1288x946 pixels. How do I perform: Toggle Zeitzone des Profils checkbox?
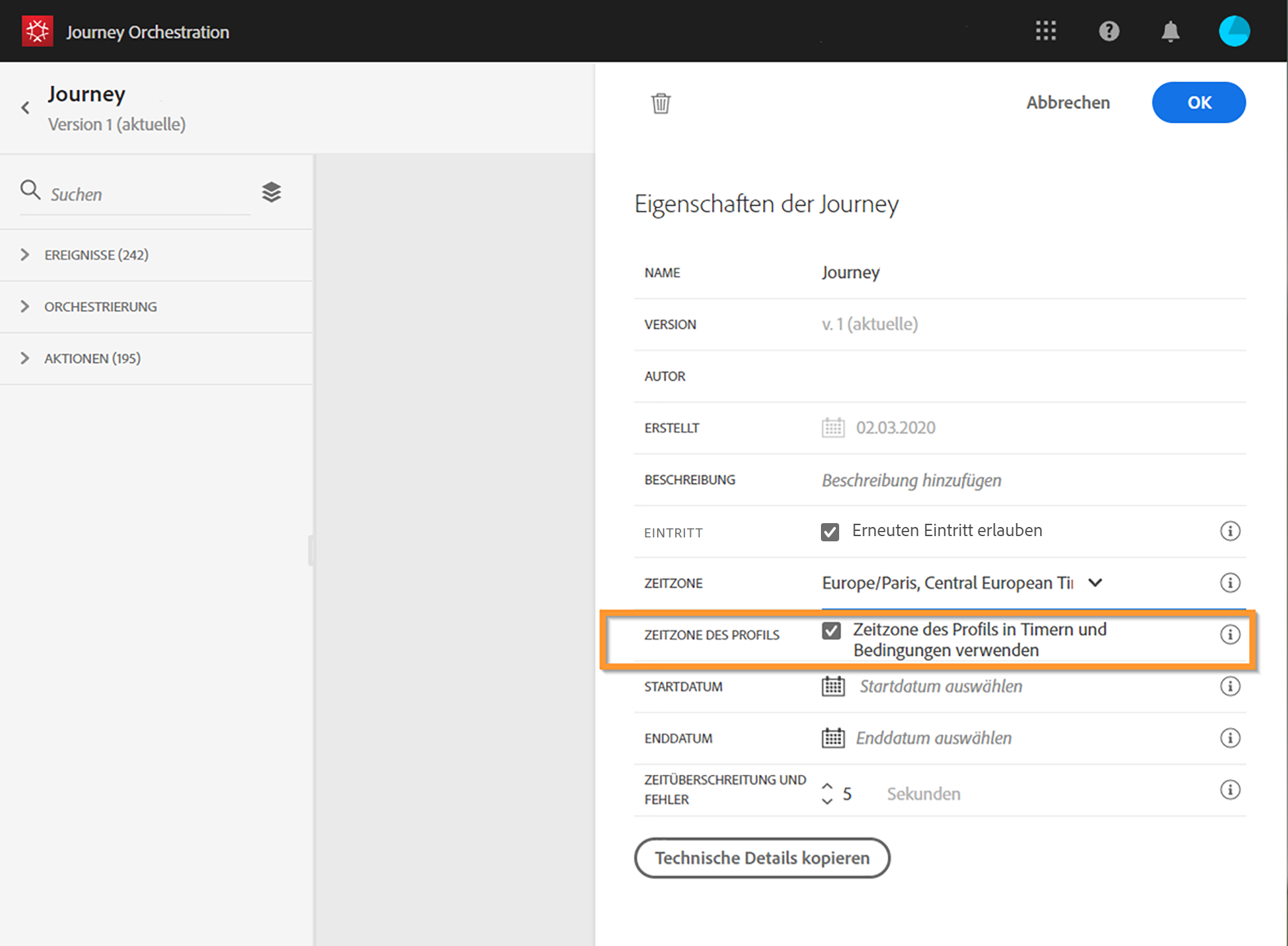tap(831, 630)
